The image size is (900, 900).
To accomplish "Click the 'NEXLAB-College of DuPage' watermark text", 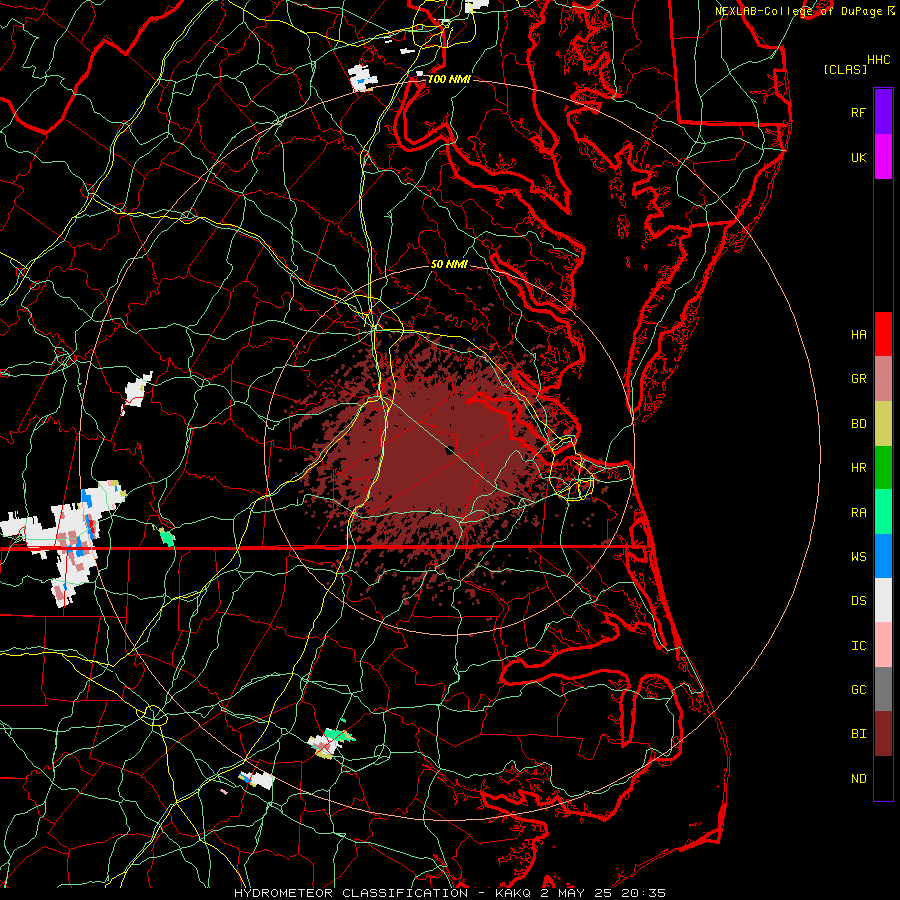I will 798,11.
